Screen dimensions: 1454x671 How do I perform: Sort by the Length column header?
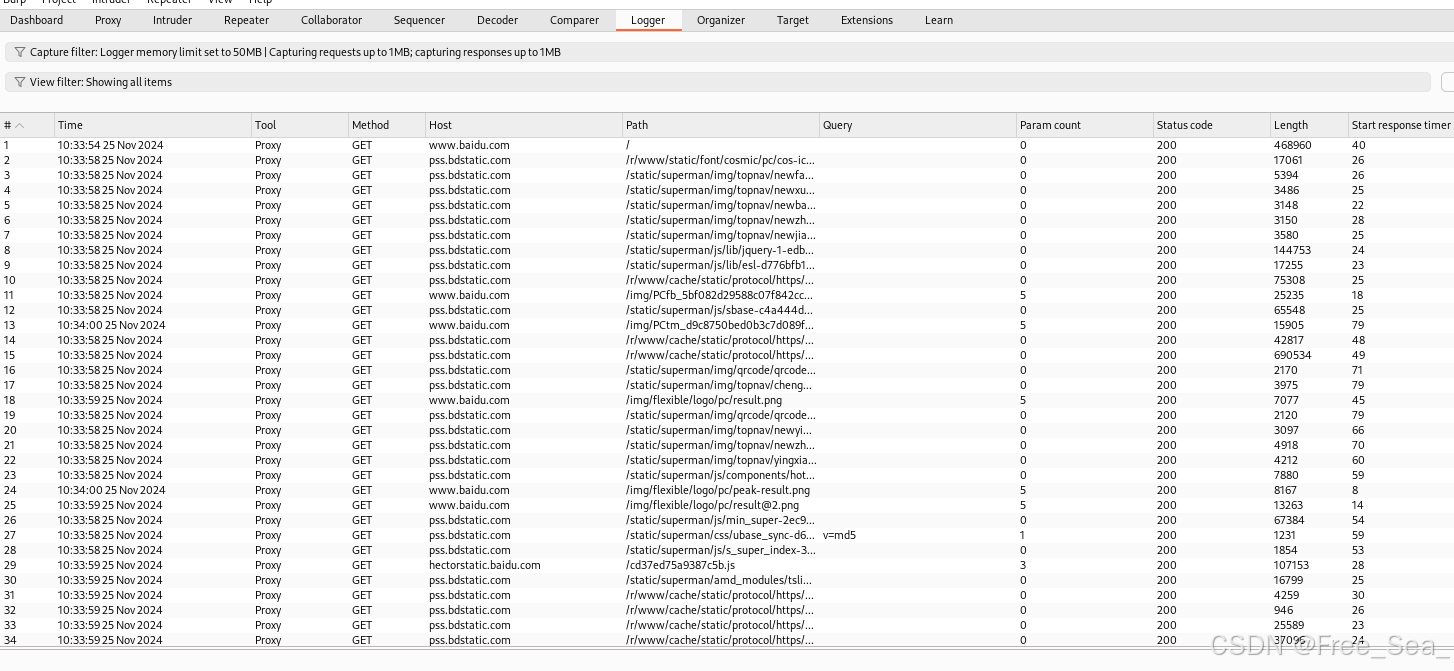click(1309, 125)
